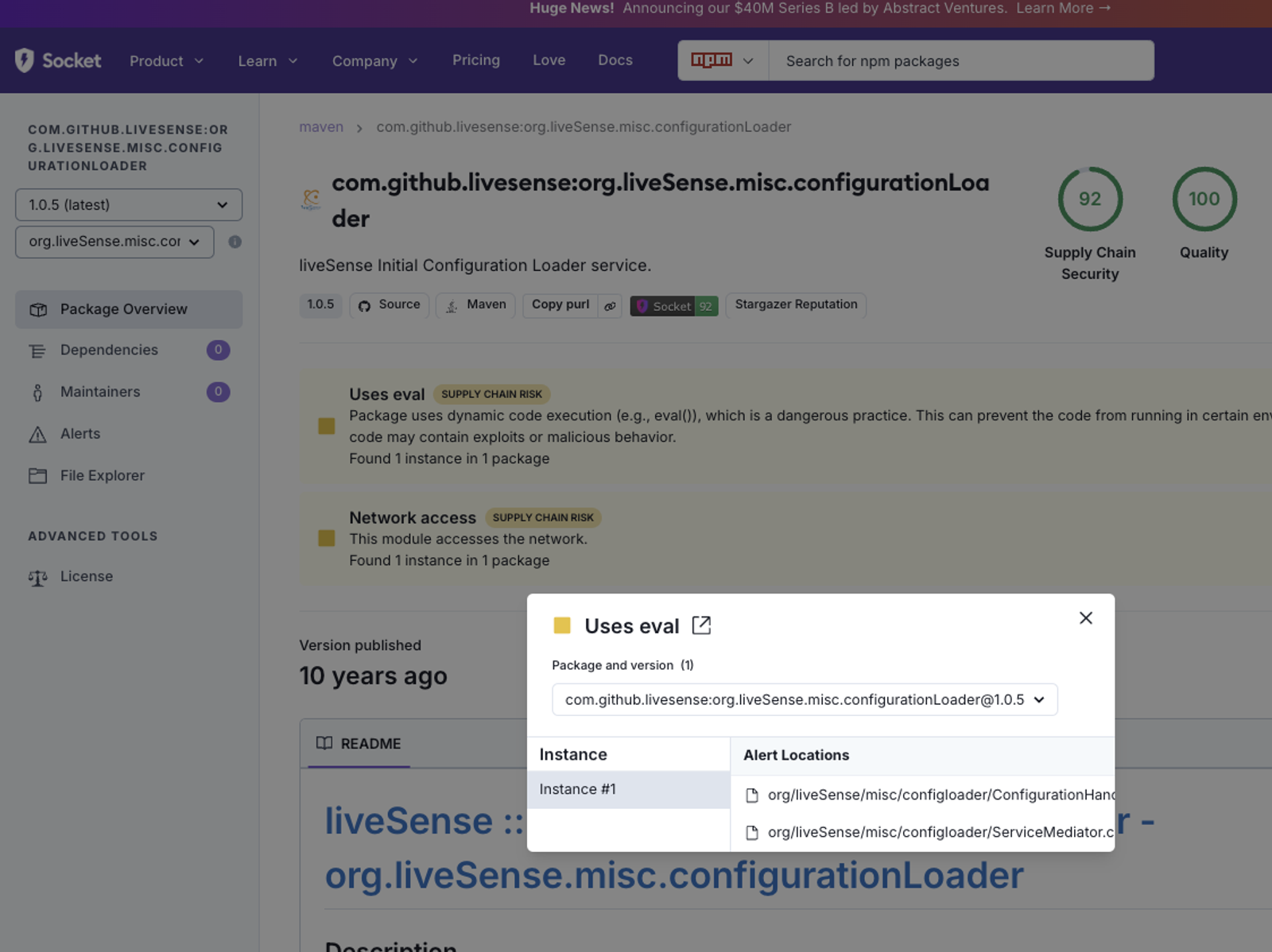Image resolution: width=1272 pixels, height=952 pixels.
Task: Click the info icon beside artifact dropdown
Action: (235, 242)
